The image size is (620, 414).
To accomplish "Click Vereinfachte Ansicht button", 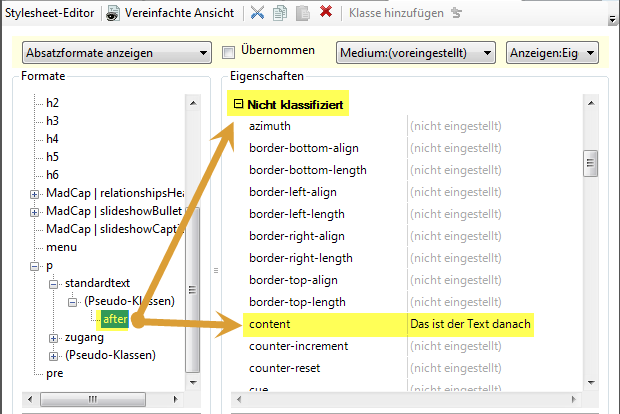I will pyautogui.click(x=180, y=13).
